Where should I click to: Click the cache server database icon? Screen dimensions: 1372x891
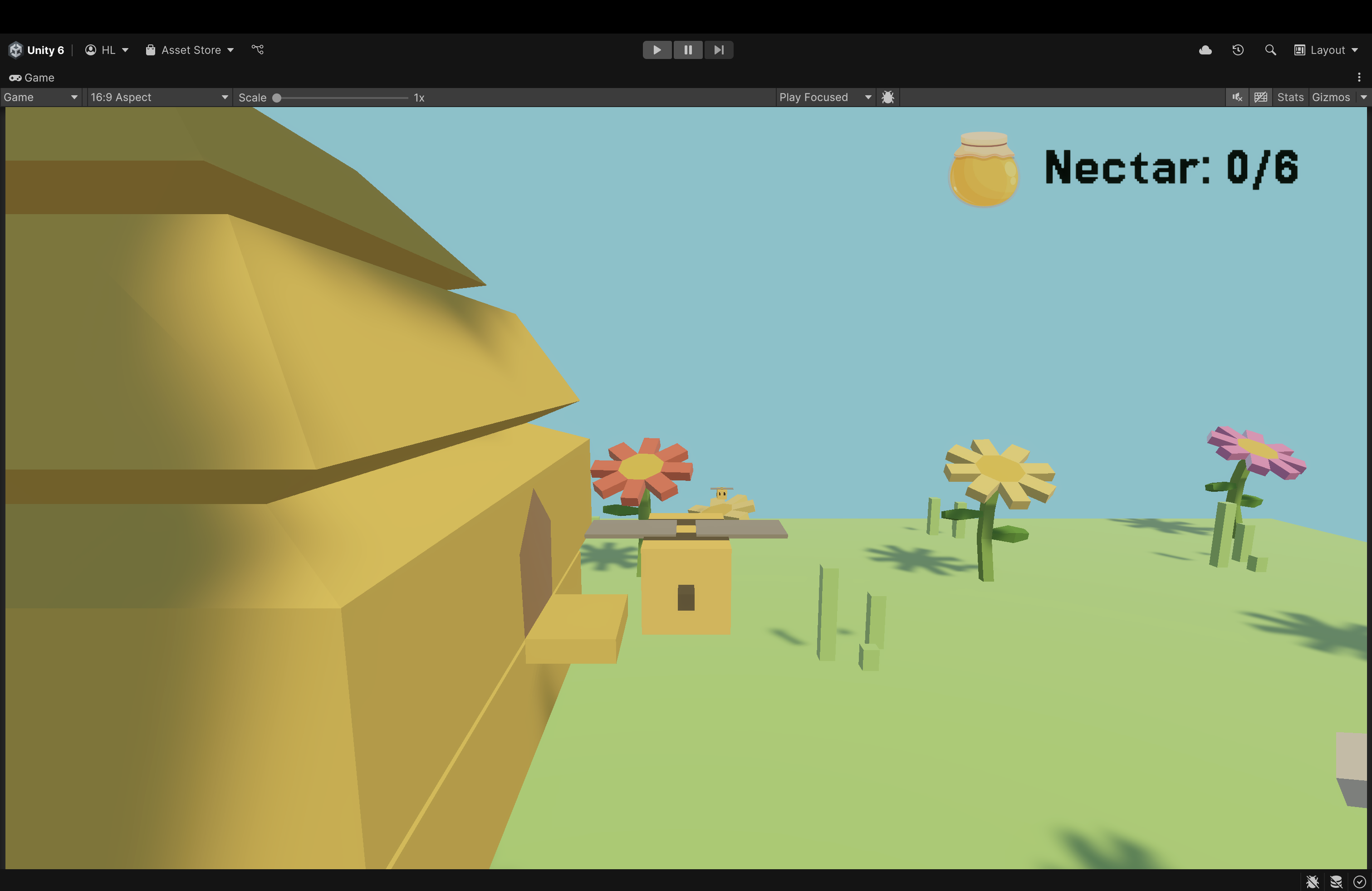[1336, 881]
